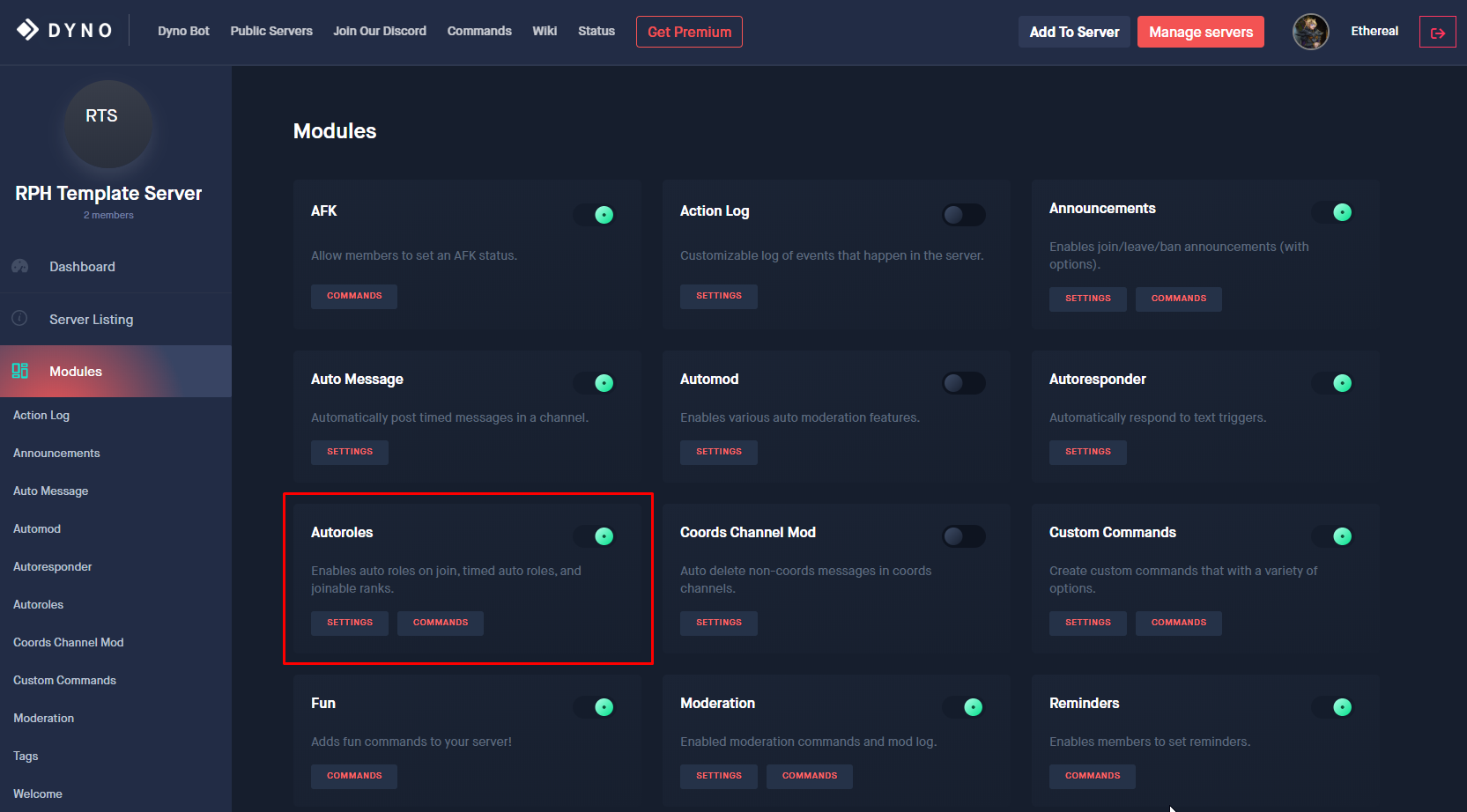The height and width of the screenshot is (812, 1467).
Task: Disable the AFK module toggle
Action: click(595, 214)
